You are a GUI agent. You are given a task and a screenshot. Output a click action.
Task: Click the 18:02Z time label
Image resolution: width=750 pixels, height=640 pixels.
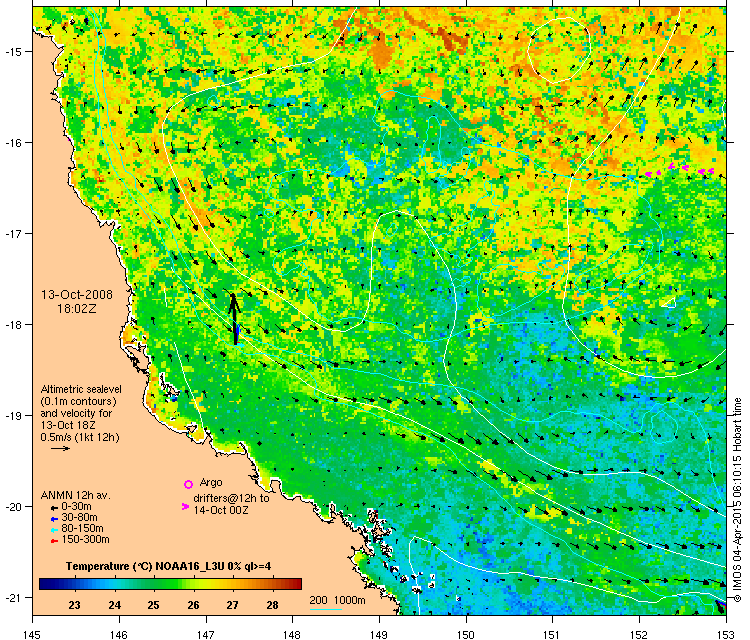(x=77, y=309)
